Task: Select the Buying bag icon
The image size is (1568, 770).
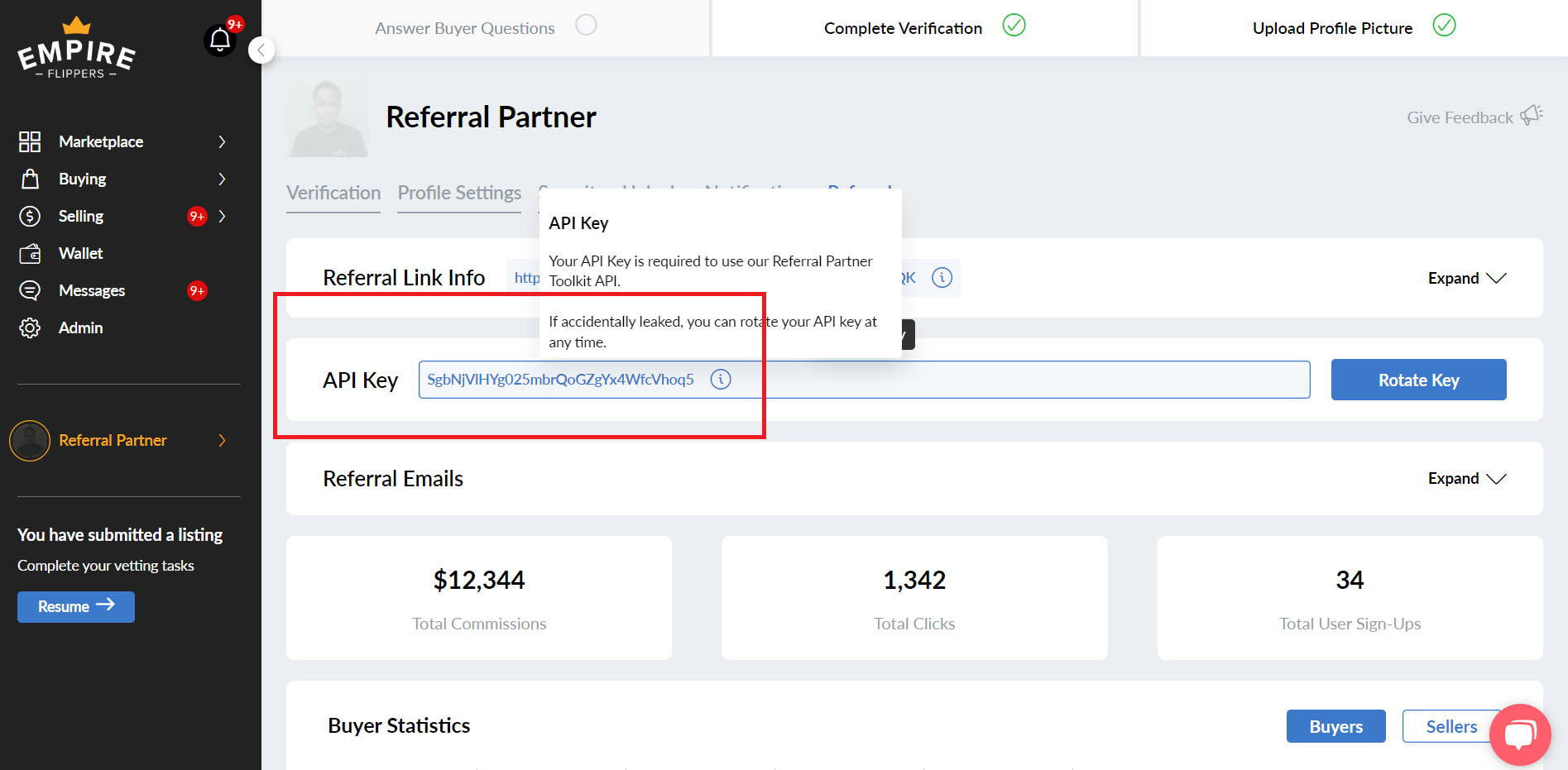Action: point(30,179)
